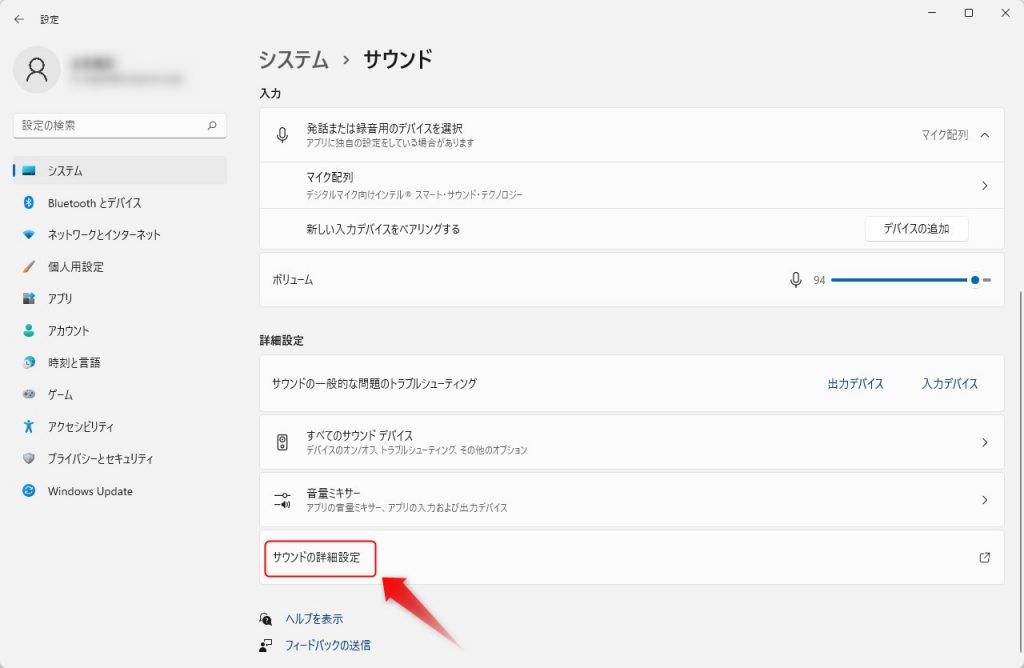Go back with the arrow icon
The width and height of the screenshot is (1024, 668).
point(19,20)
